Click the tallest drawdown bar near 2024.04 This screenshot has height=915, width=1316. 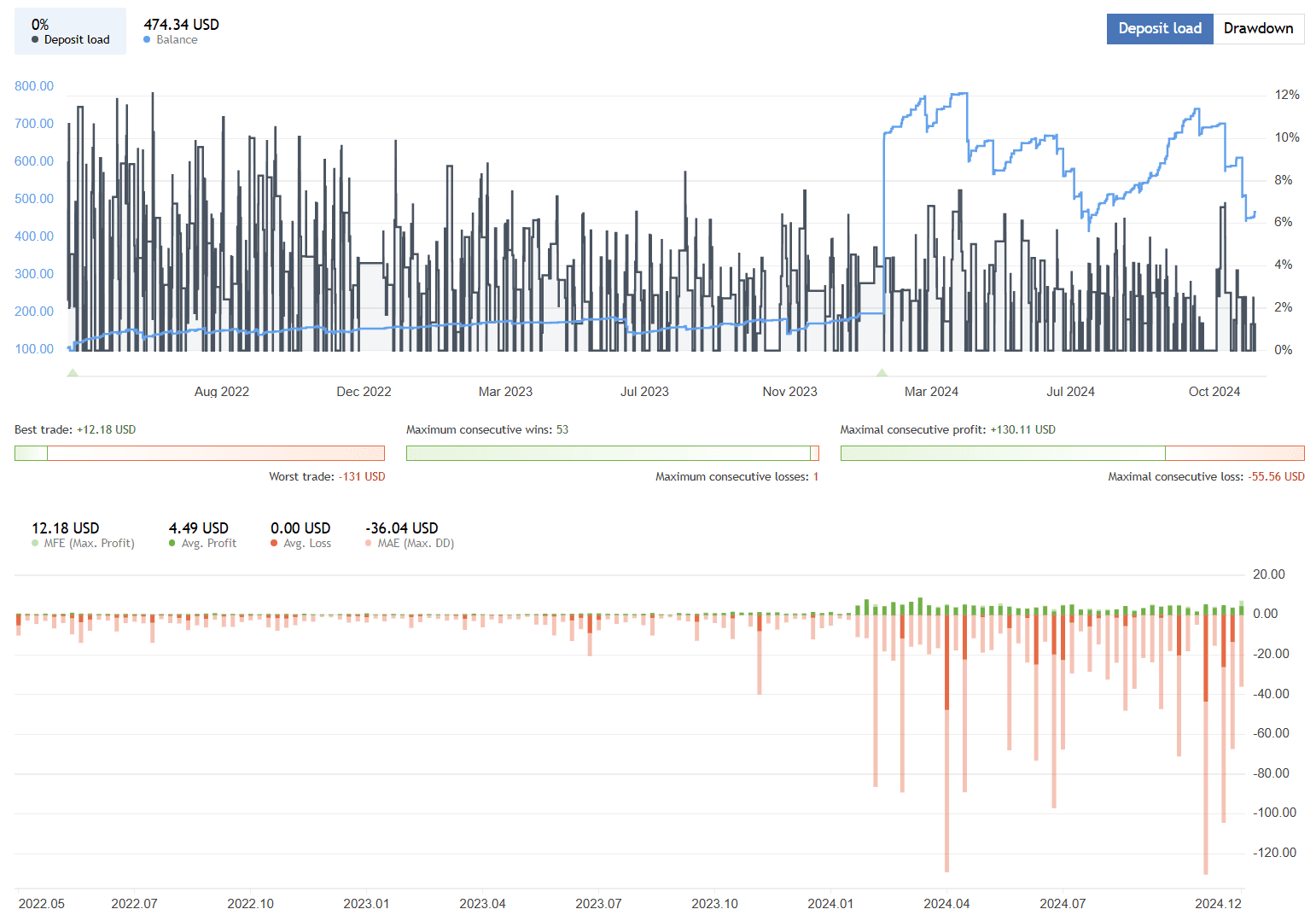(x=946, y=768)
